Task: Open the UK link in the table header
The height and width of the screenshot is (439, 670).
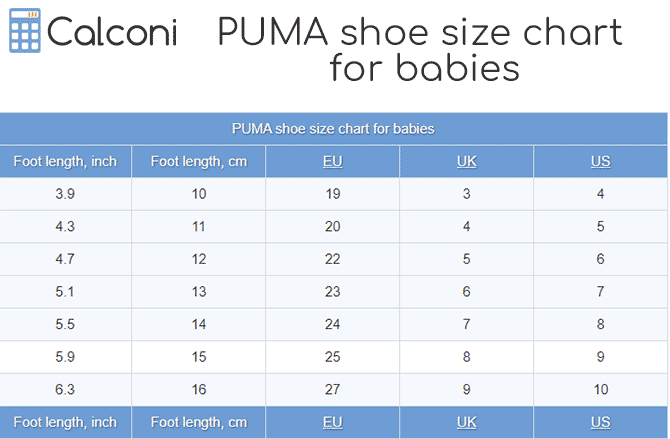Action: coord(467,162)
